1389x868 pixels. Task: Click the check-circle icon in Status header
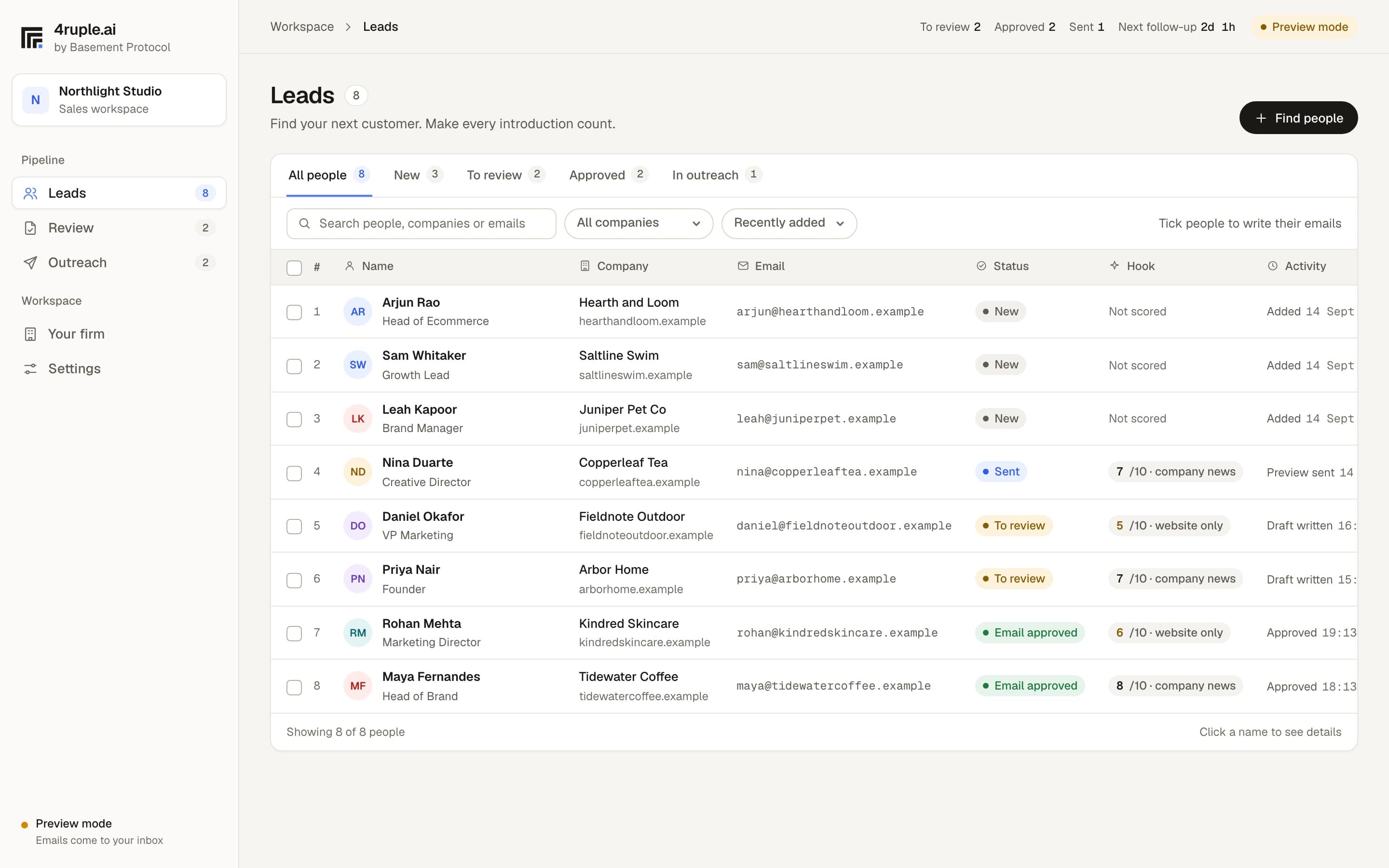click(981, 266)
